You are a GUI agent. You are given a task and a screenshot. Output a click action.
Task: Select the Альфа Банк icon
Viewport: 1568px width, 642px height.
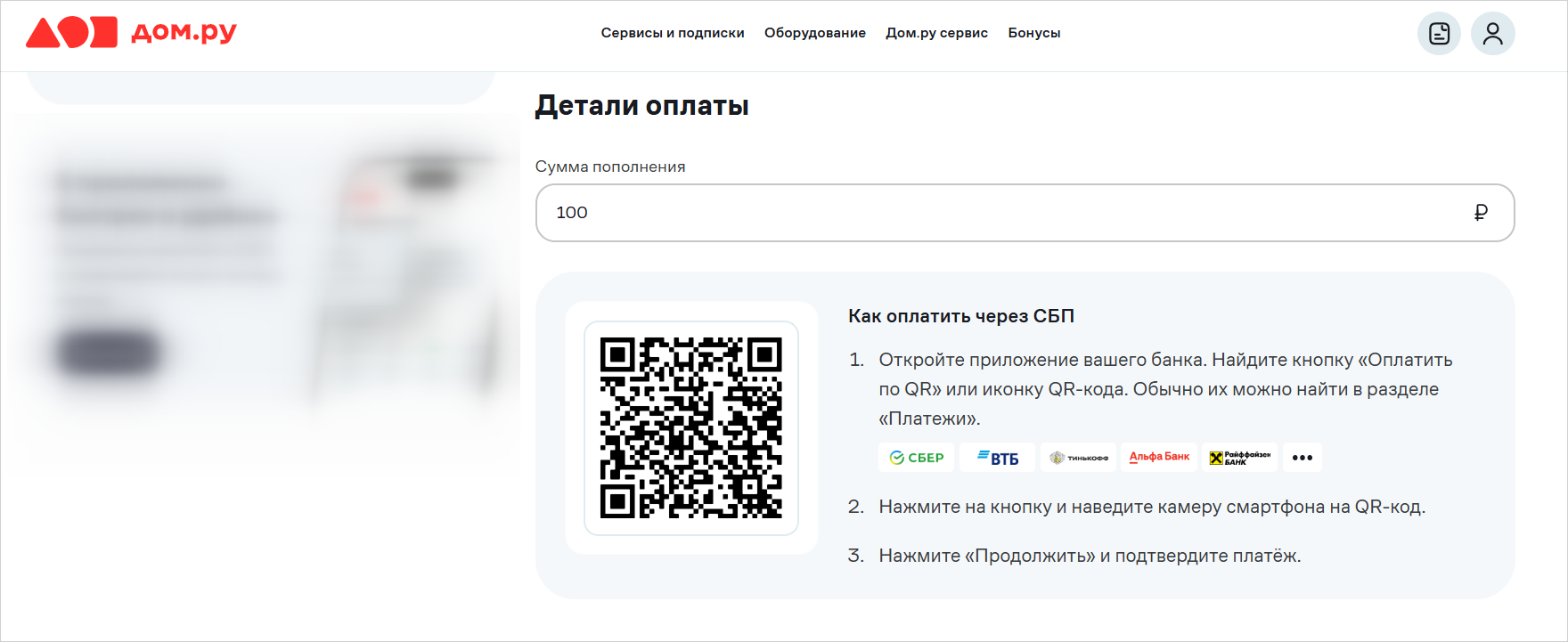point(1159,458)
